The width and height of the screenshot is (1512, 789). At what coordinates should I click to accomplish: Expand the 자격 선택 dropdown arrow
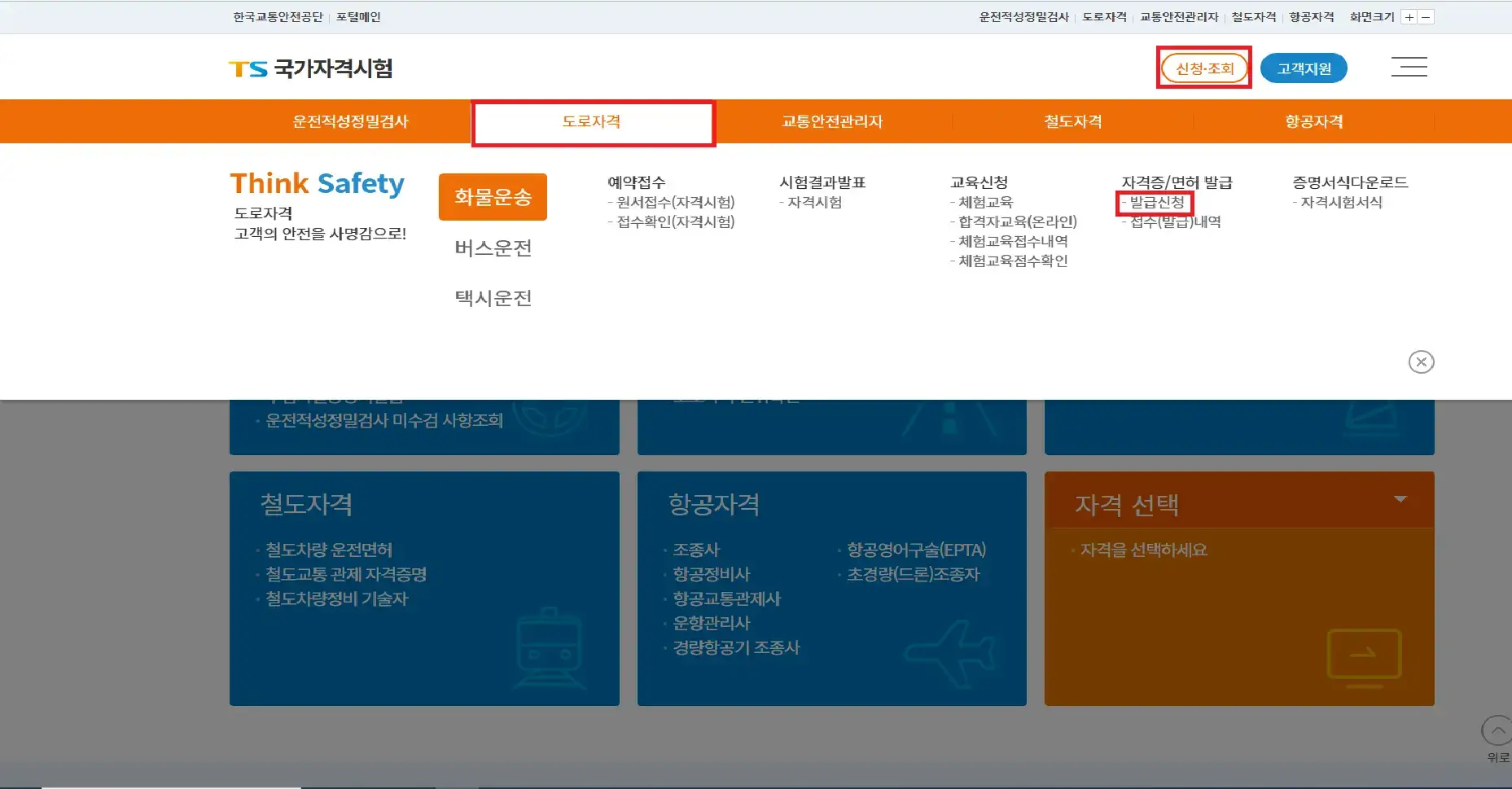click(1400, 499)
